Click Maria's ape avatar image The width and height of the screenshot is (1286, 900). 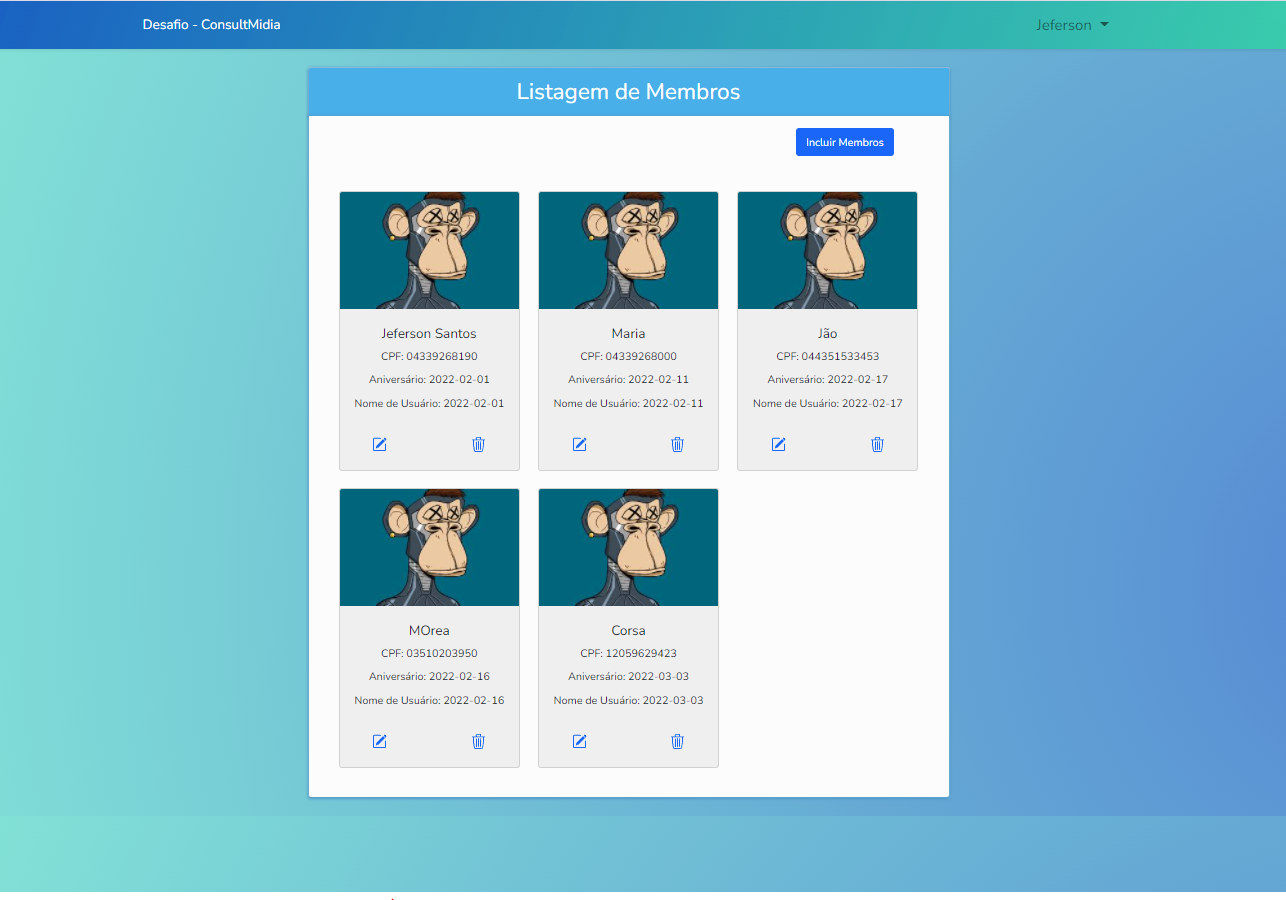coord(628,250)
